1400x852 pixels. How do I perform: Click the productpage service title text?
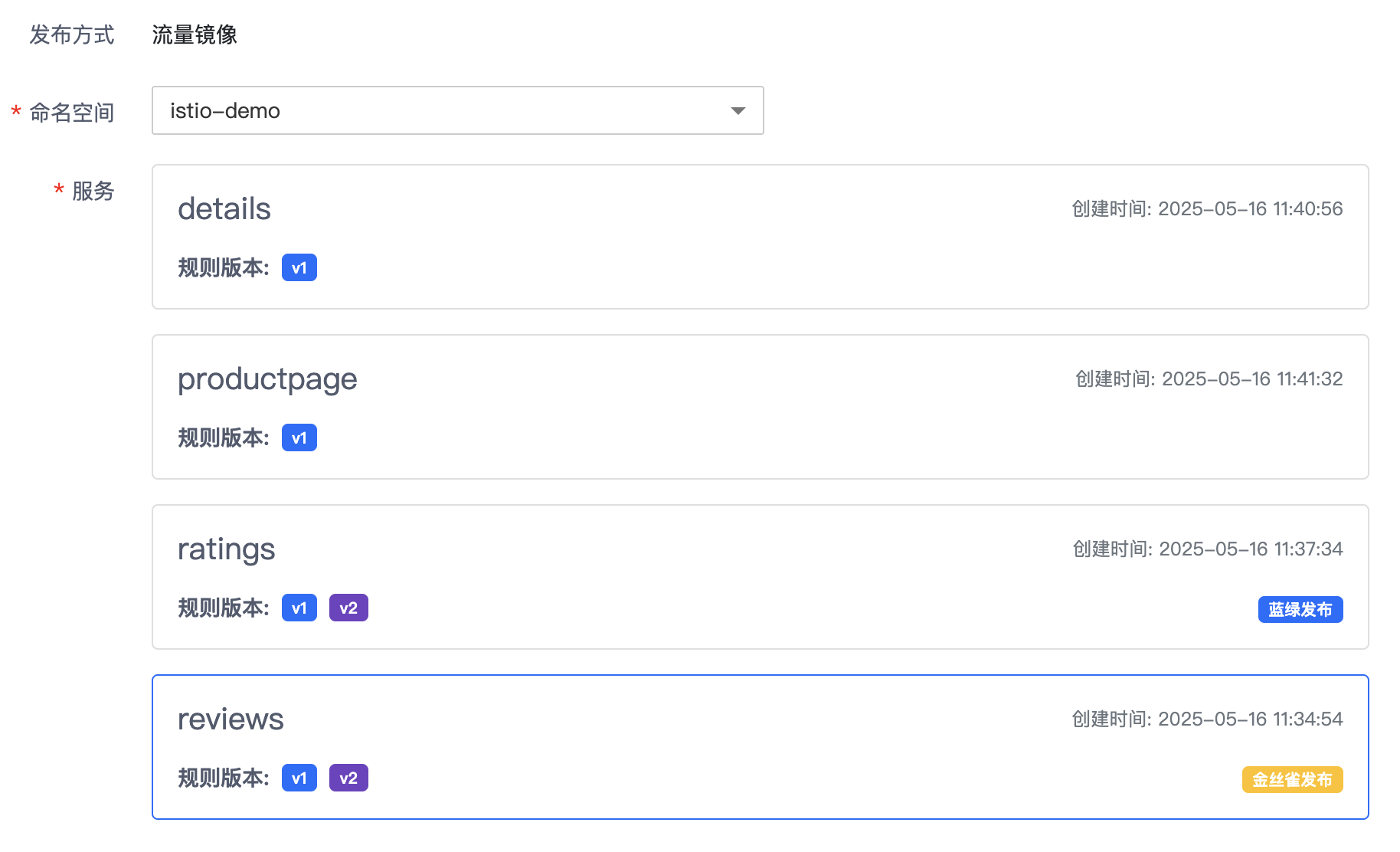(267, 379)
